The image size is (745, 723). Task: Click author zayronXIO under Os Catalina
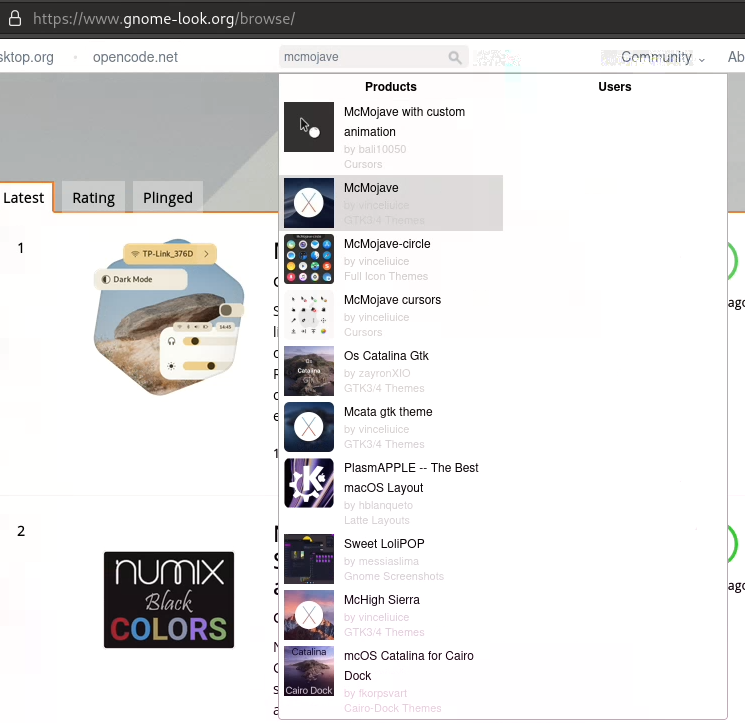click(384, 373)
